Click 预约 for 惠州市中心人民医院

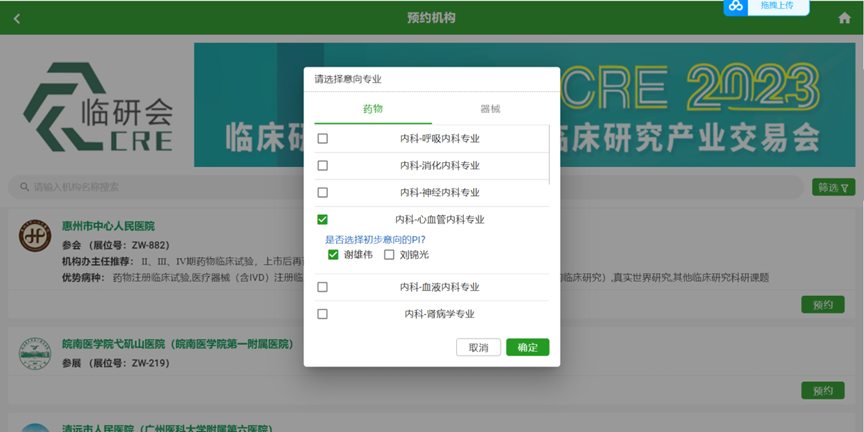(823, 304)
